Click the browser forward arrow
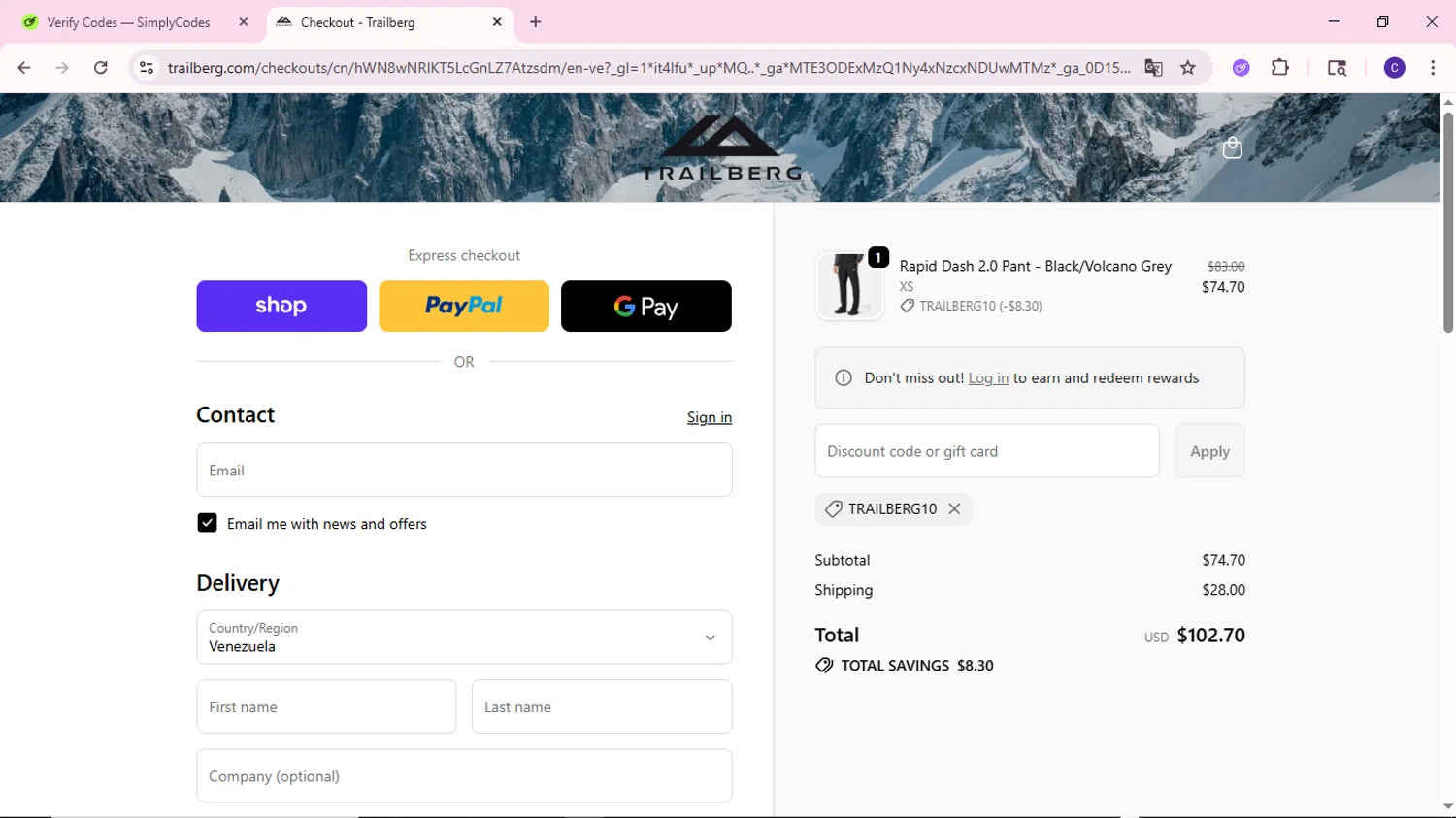This screenshot has height=818, width=1456. 62,68
